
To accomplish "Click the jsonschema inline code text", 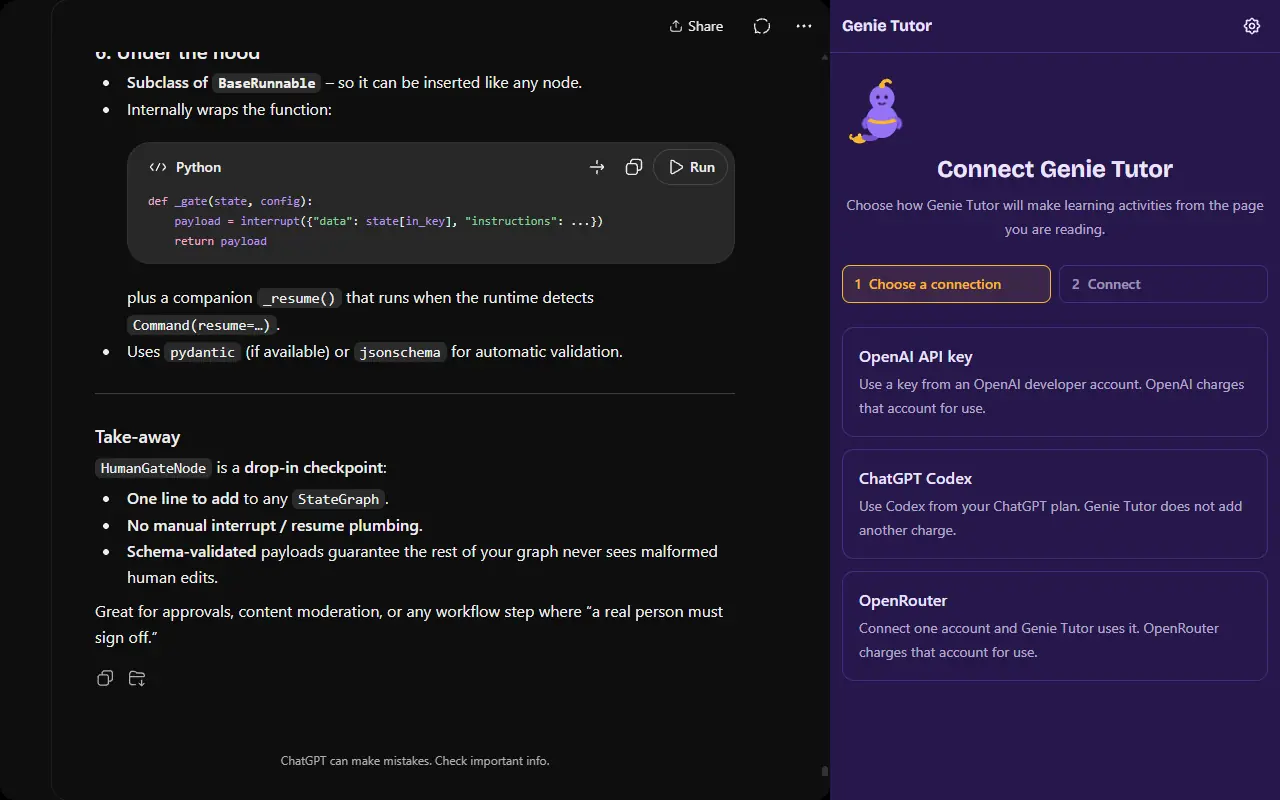I will (x=401, y=352).
